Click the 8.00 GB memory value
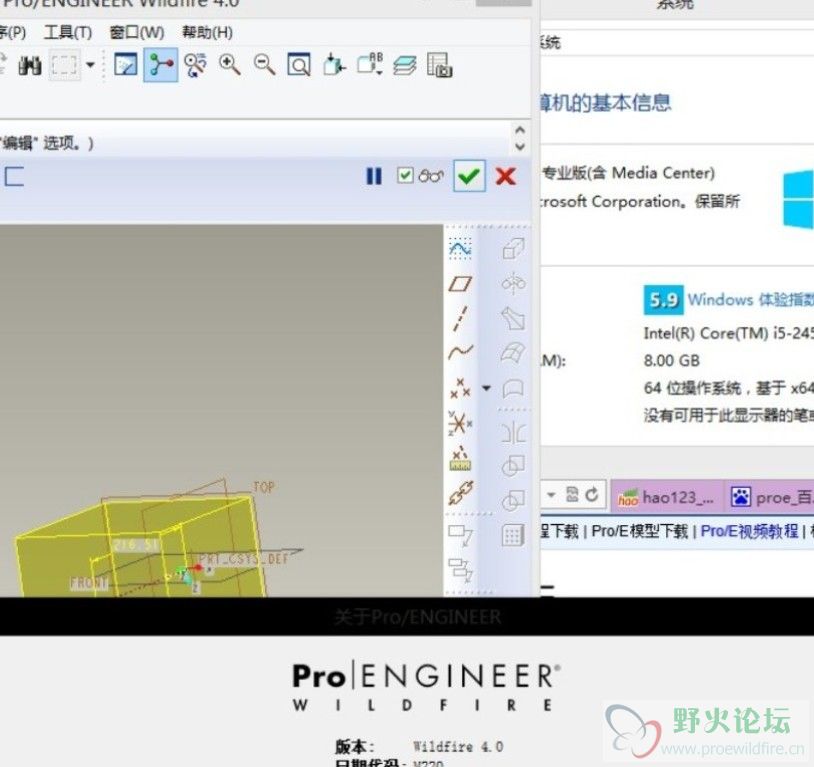 click(672, 360)
